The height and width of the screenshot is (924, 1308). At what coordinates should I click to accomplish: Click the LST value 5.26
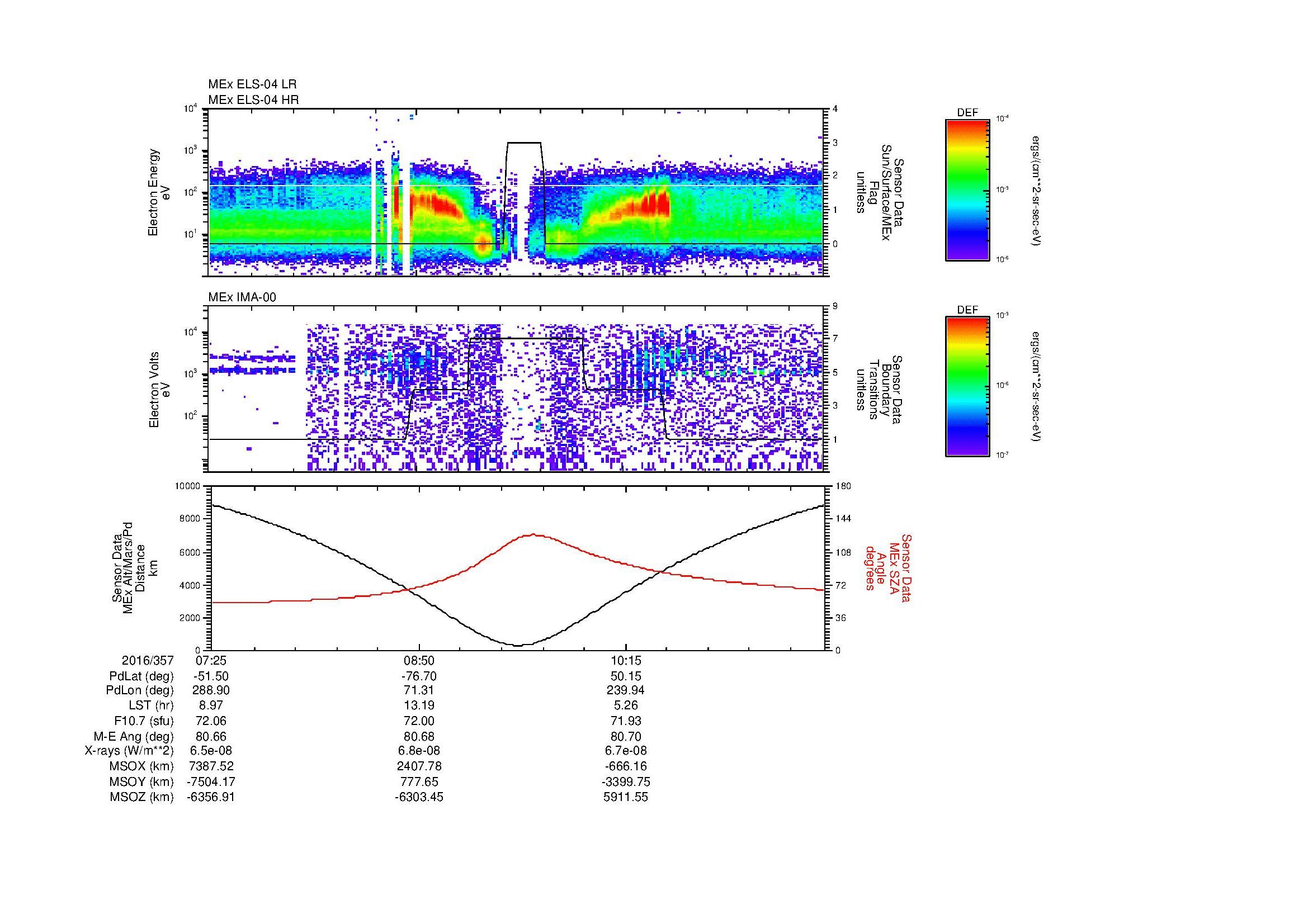(626, 706)
